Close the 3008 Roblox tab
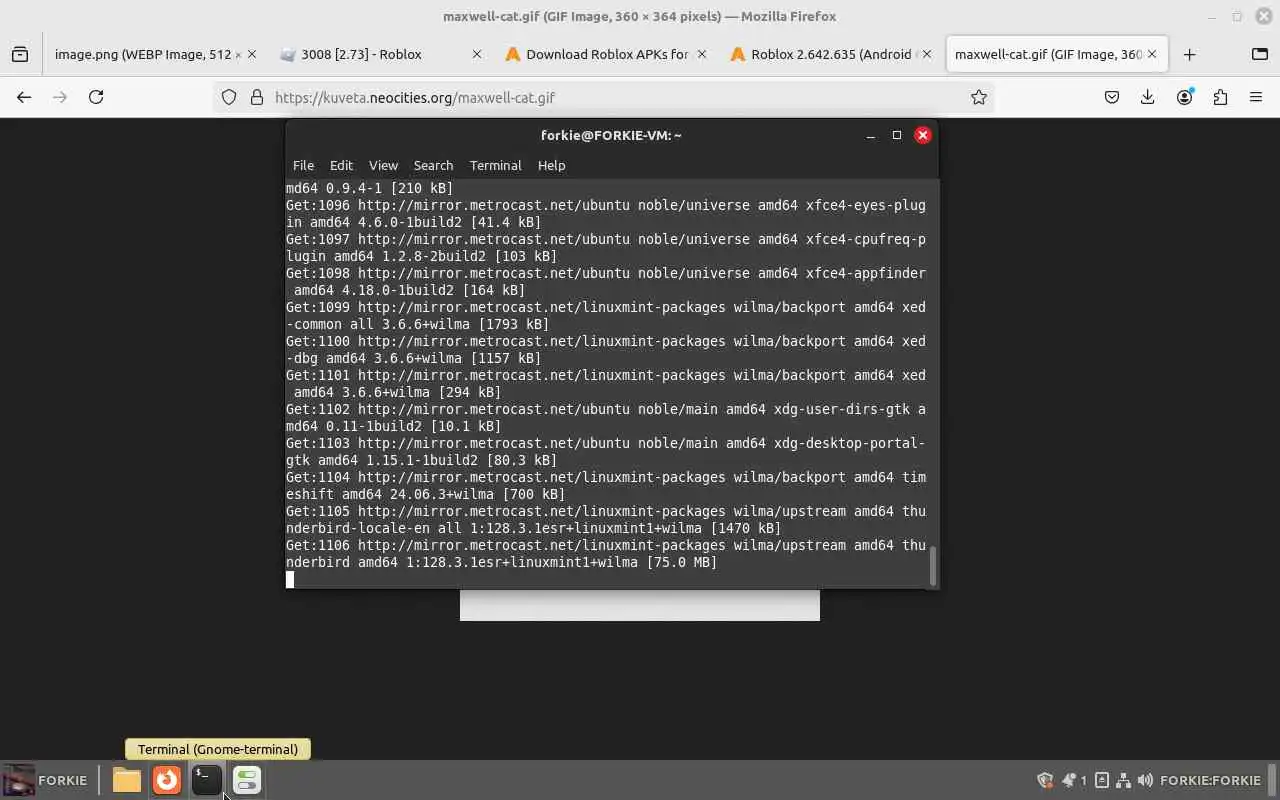The image size is (1280, 800). tap(477, 54)
